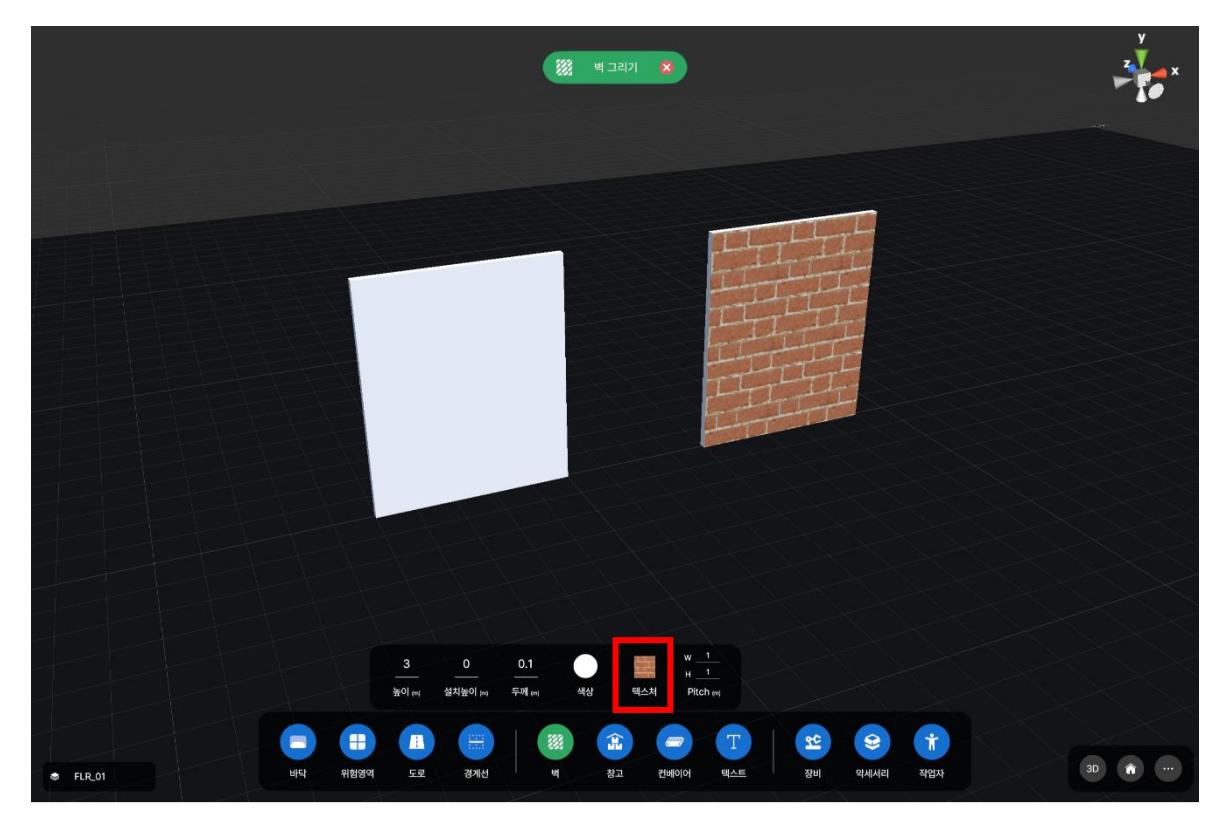
Task: Open the 창고 warehouse tool
Action: (x=611, y=741)
